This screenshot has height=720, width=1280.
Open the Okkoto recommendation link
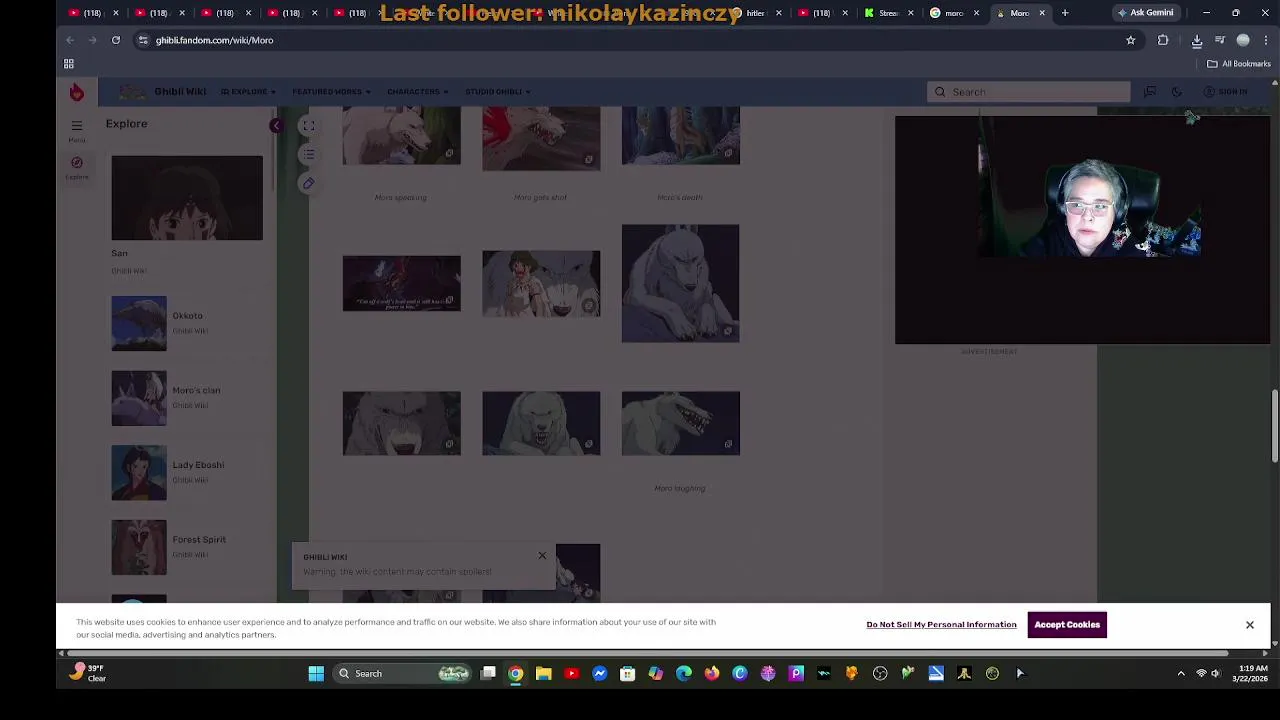pyautogui.click(x=187, y=323)
